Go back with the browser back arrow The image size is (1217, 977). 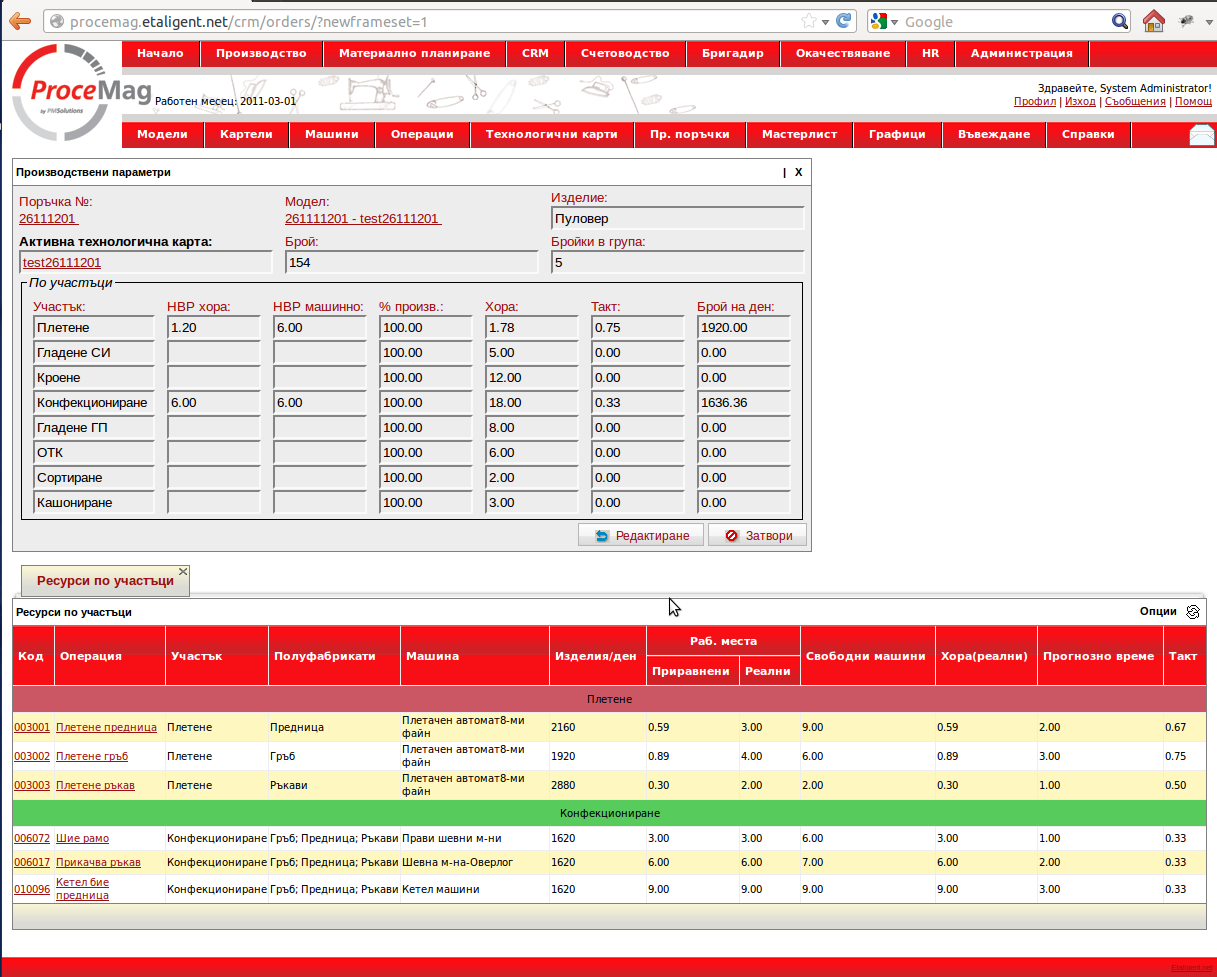(x=18, y=21)
